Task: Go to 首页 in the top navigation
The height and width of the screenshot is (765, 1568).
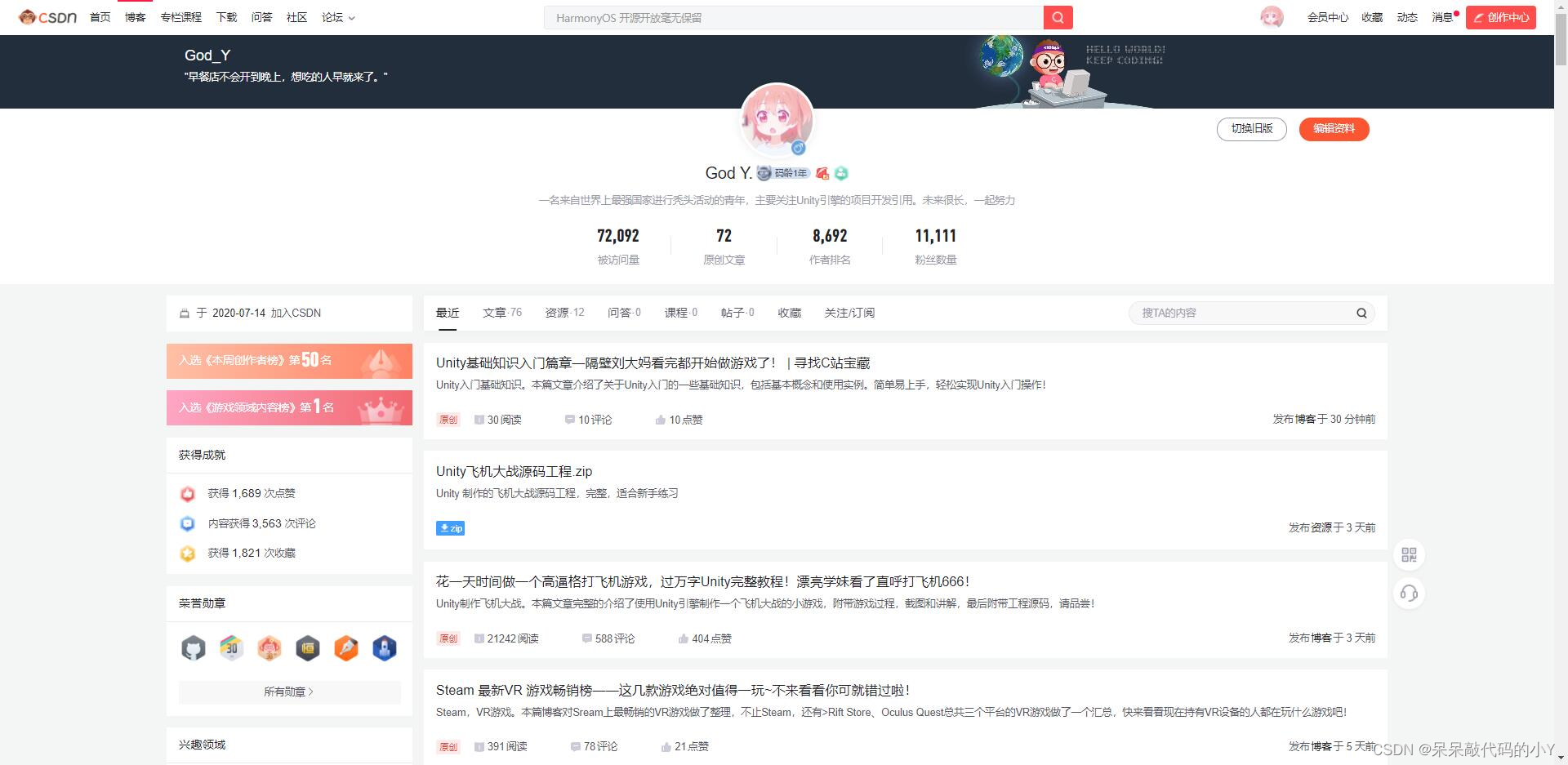Action: [x=100, y=17]
